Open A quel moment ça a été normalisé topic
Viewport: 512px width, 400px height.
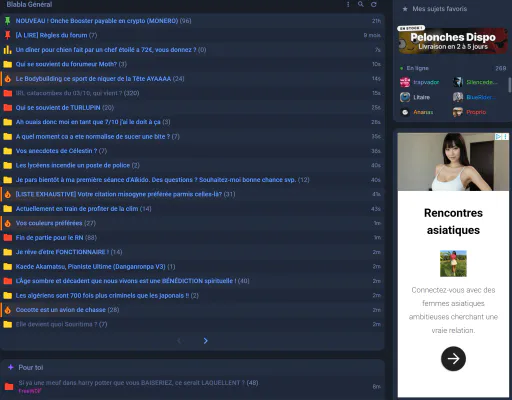(93, 136)
